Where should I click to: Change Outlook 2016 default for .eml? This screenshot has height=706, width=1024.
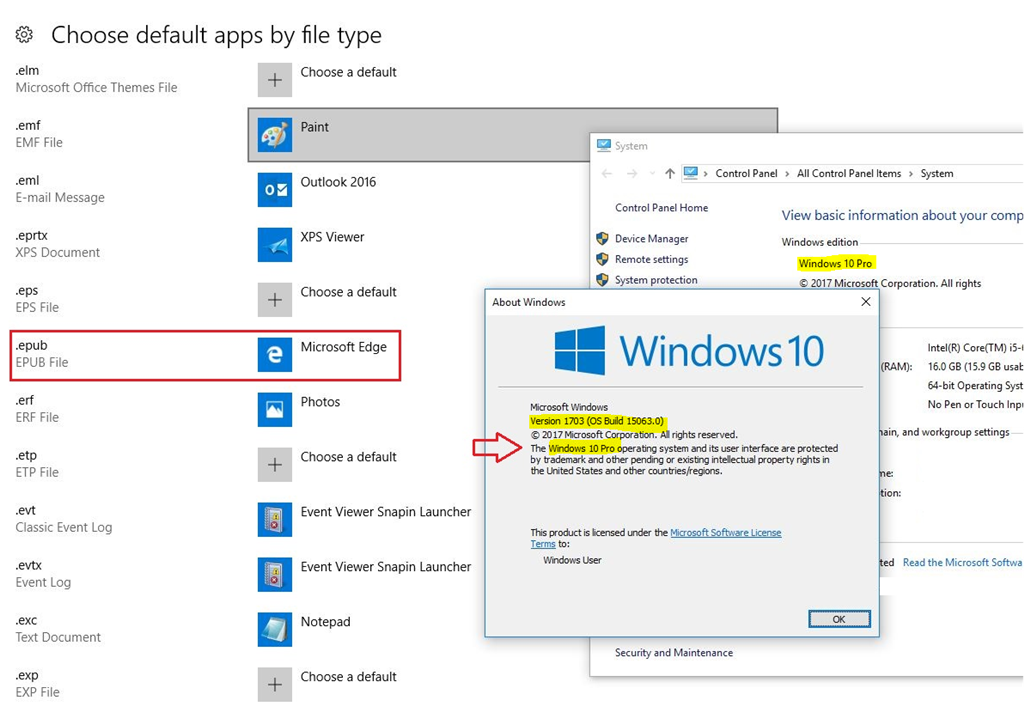[x=338, y=182]
